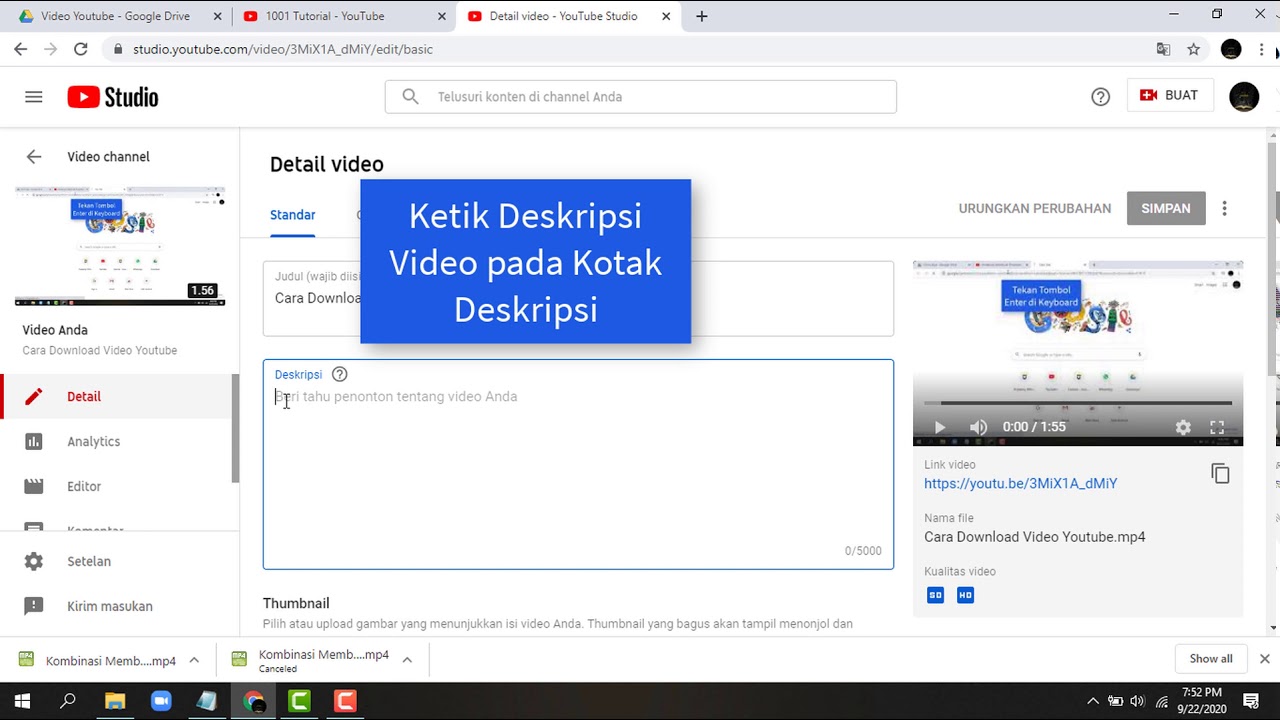1280x720 pixels.
Task: Open video player settings gear
Action: click(x=1183, y=427)
